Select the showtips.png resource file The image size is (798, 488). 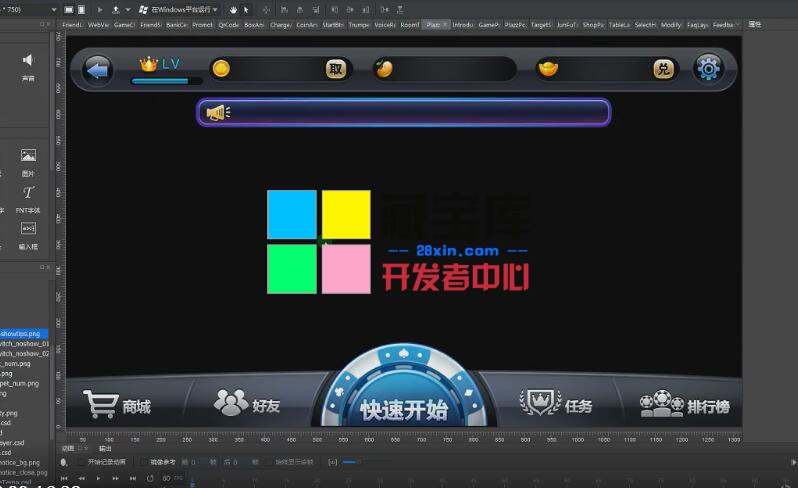click(24, 334)
